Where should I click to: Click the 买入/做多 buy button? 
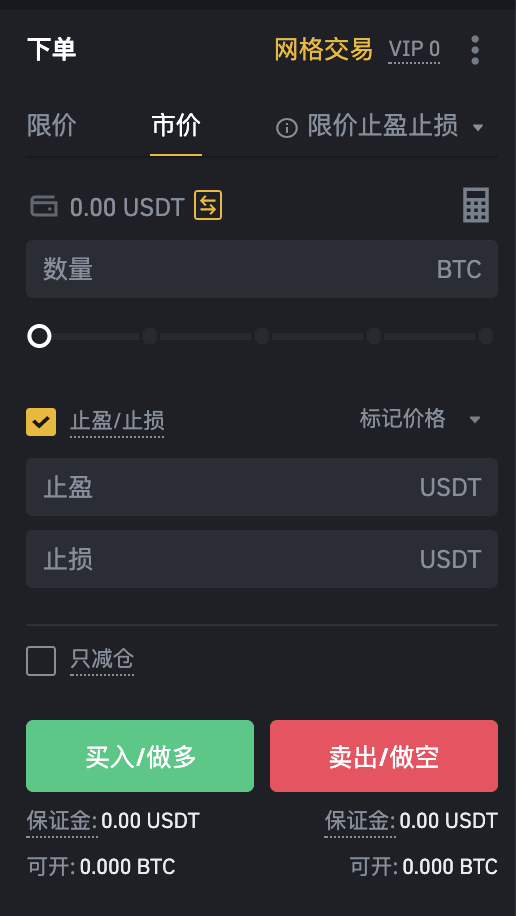140,756
